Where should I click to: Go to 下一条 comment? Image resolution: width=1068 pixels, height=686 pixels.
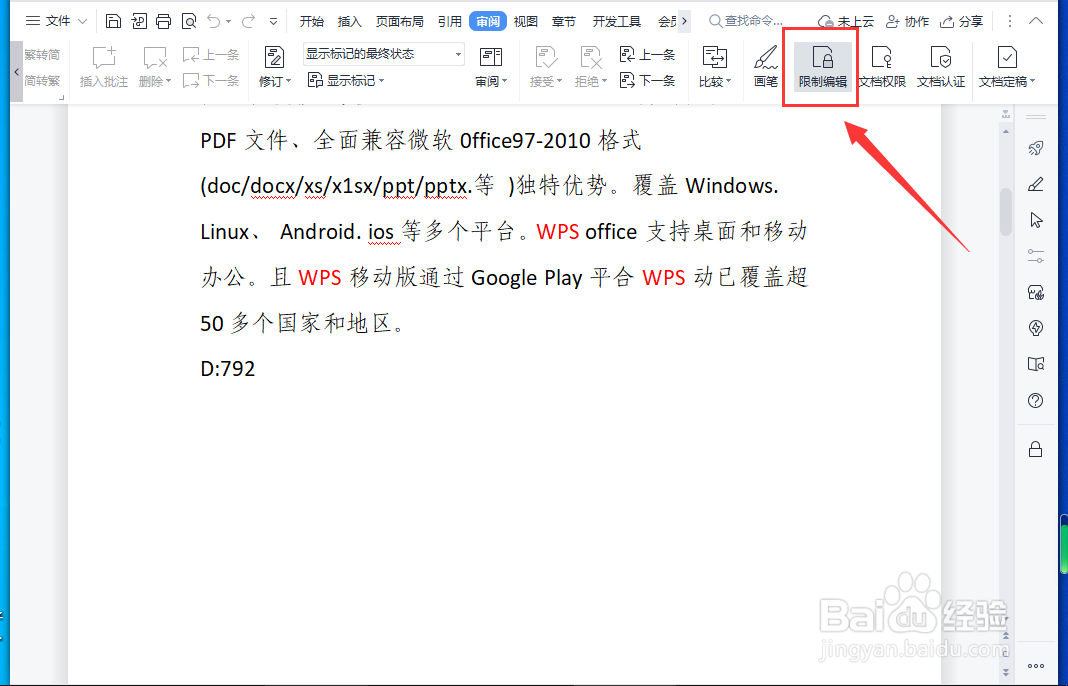210,80
